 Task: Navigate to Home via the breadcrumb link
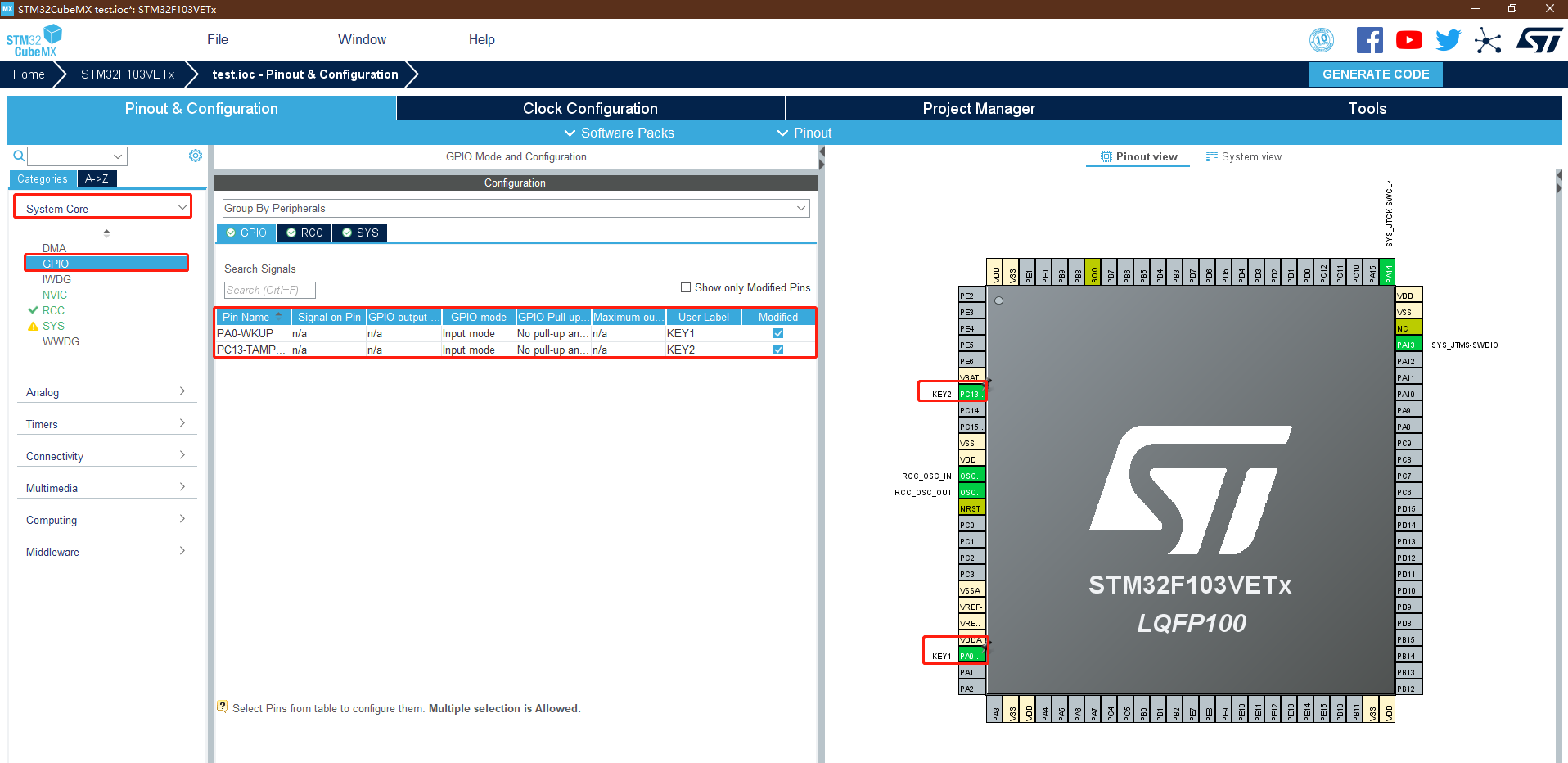click(x=29, y=74)
